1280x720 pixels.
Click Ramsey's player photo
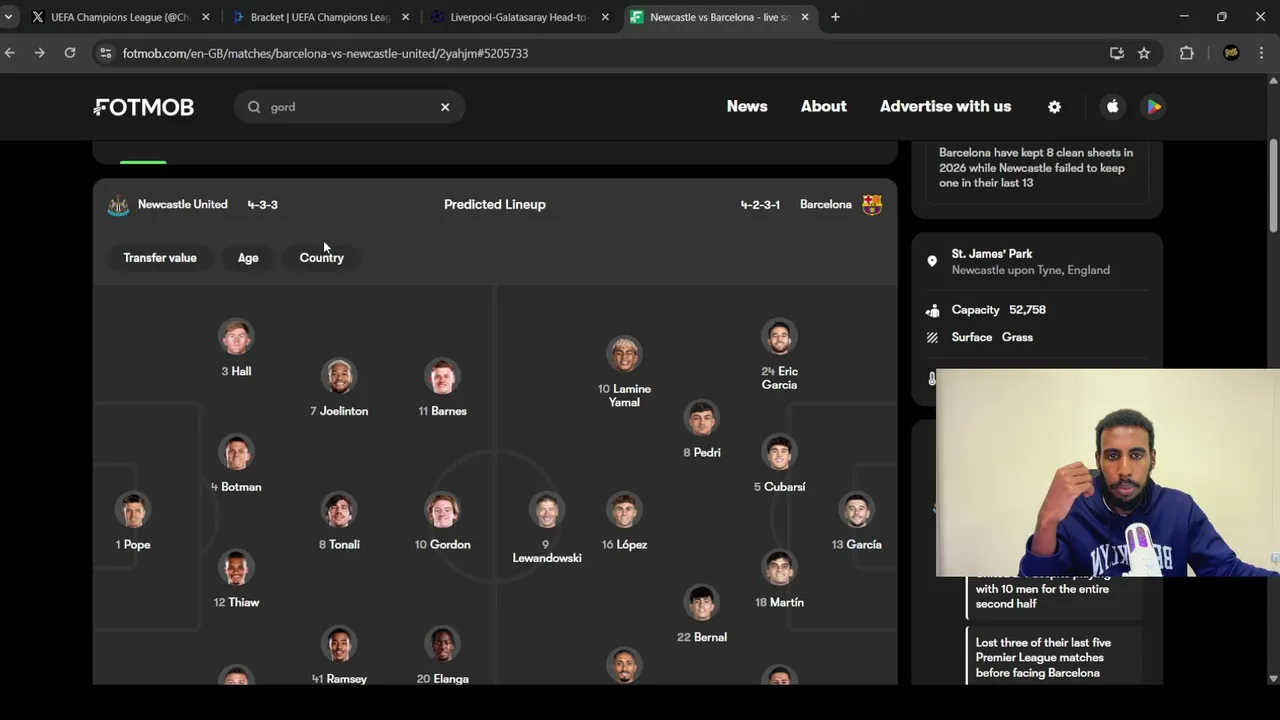[339, 644]
